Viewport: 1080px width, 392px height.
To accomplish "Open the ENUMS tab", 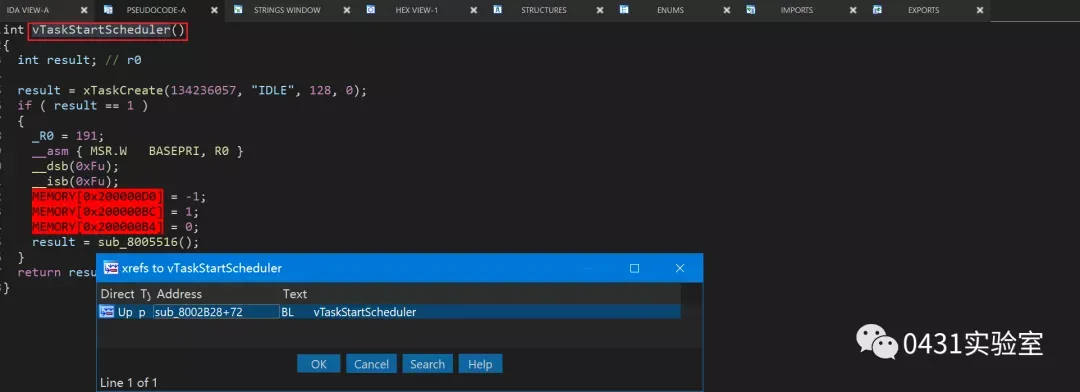I will coord(670,10).
